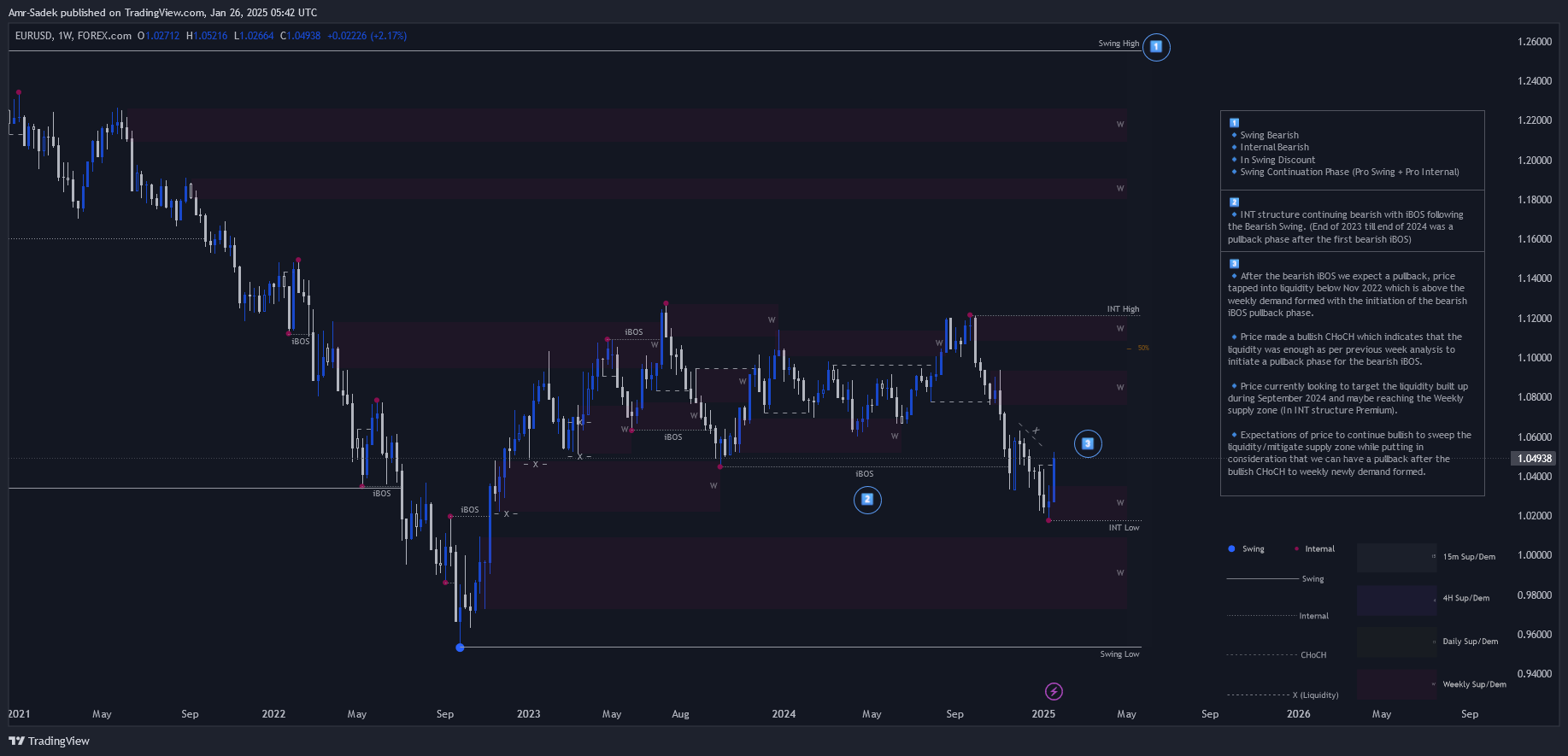1568x756 pixels.
Task: Click the 4H Sup/Dem legend box
Action: tap(1397, 600)
